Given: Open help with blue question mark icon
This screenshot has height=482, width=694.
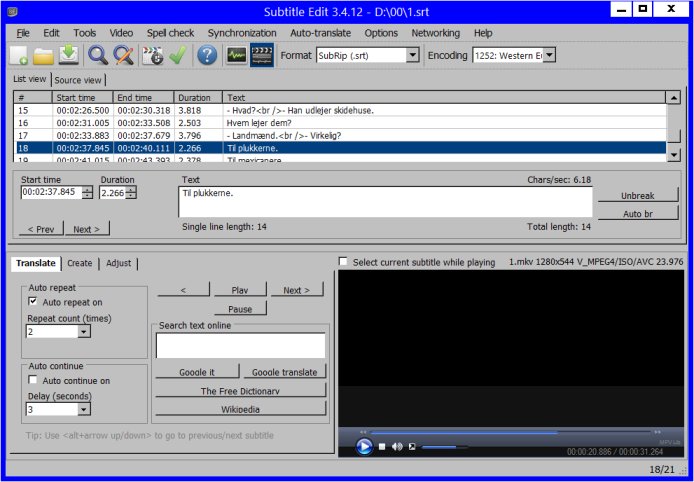Looking at the screenshot, I should [207, 56].
